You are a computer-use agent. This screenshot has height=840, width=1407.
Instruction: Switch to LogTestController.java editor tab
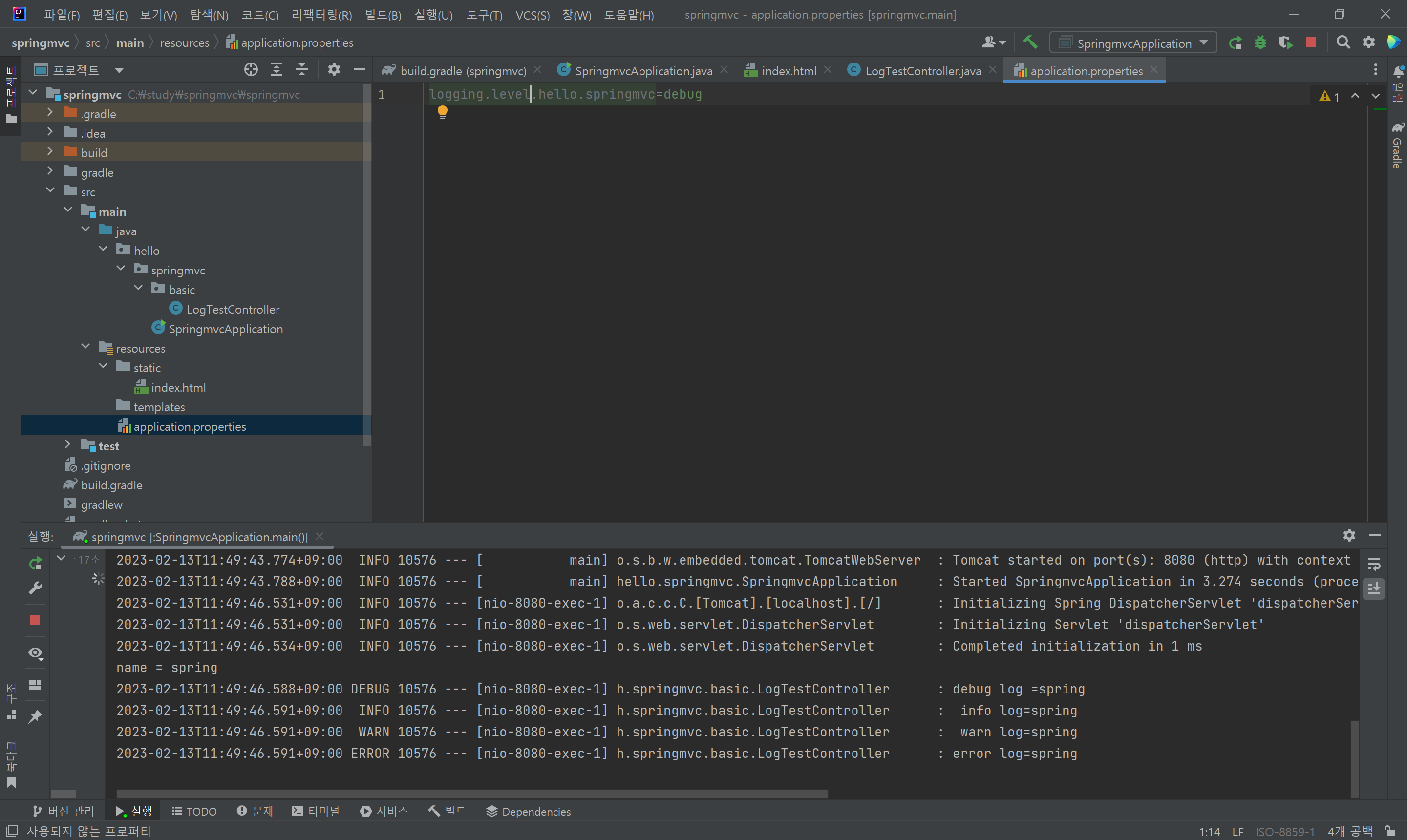tap(922, 71)
